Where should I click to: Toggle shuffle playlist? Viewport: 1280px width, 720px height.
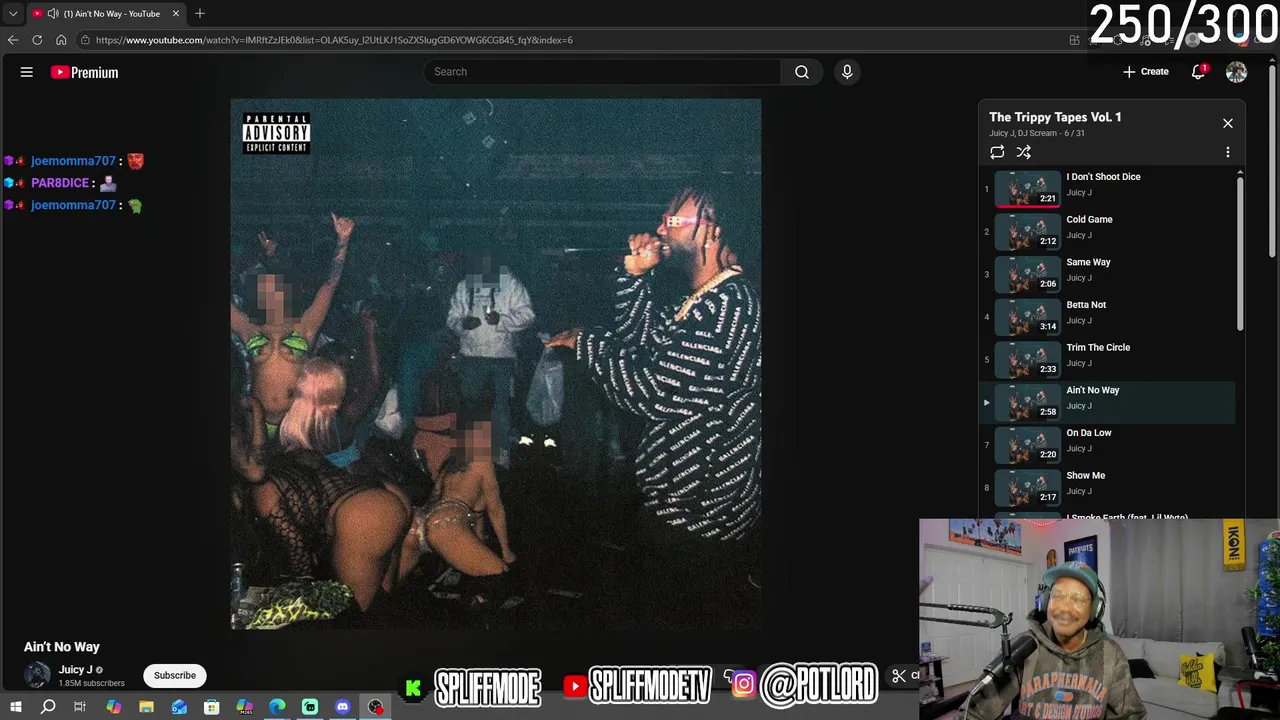pos(1023,152)
